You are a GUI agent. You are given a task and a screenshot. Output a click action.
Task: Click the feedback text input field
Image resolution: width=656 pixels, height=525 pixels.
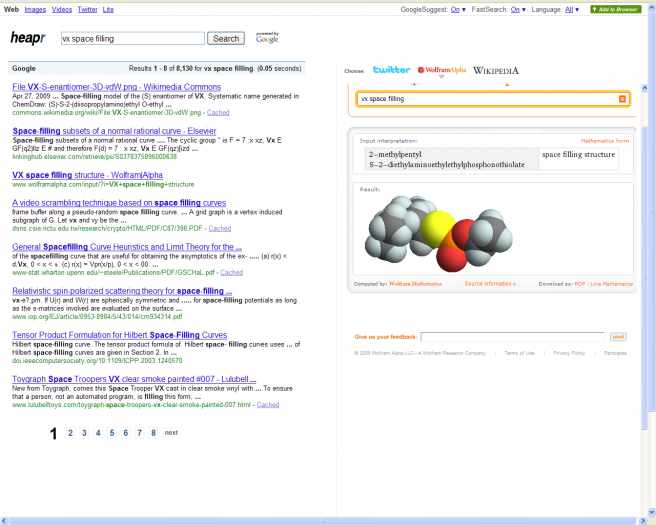pos(512,337)
